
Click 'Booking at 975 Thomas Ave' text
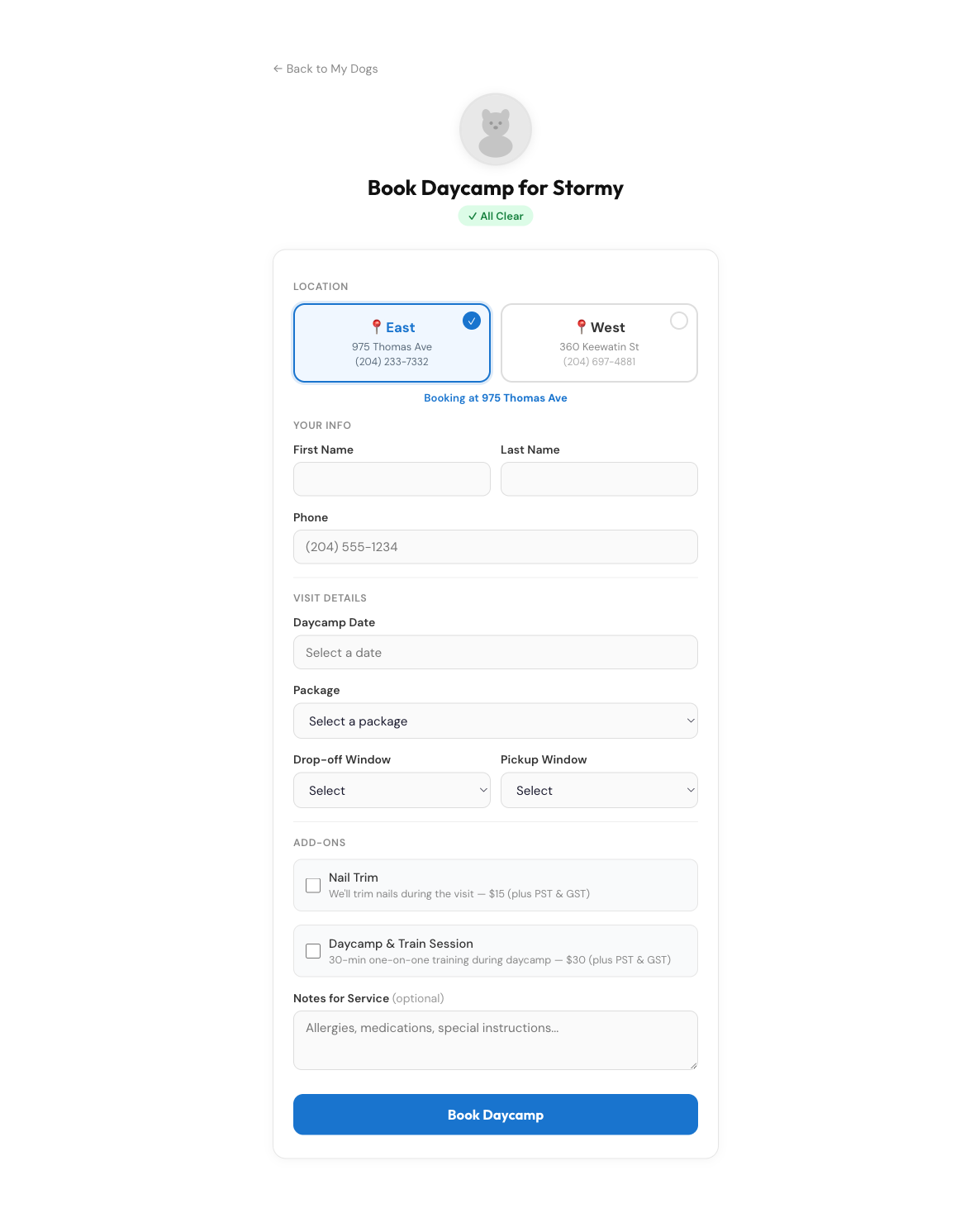tap(496, 397)
